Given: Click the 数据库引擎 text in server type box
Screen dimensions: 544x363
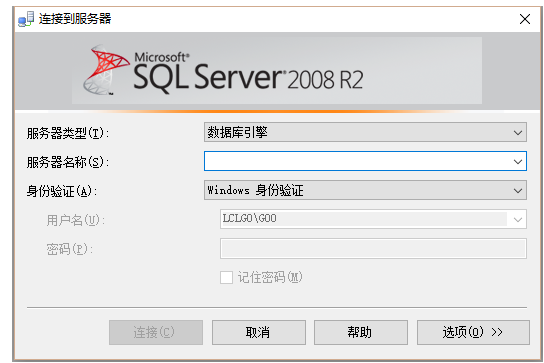Looking at the screenshot, I should pyautogui.click(x=237, y=132).
